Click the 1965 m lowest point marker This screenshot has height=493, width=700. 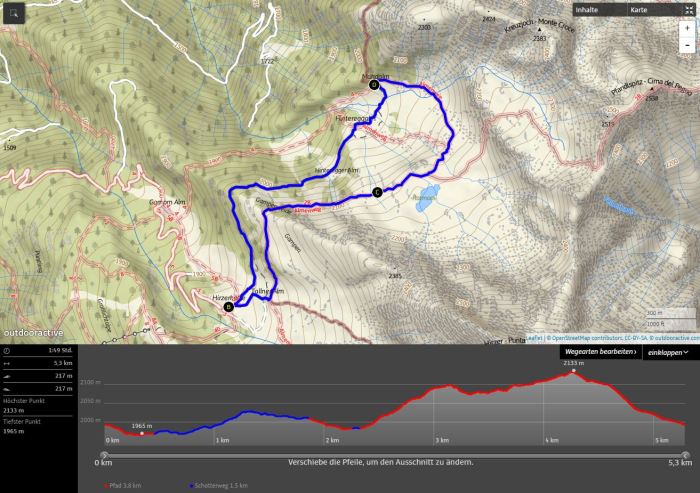(142, 433)
